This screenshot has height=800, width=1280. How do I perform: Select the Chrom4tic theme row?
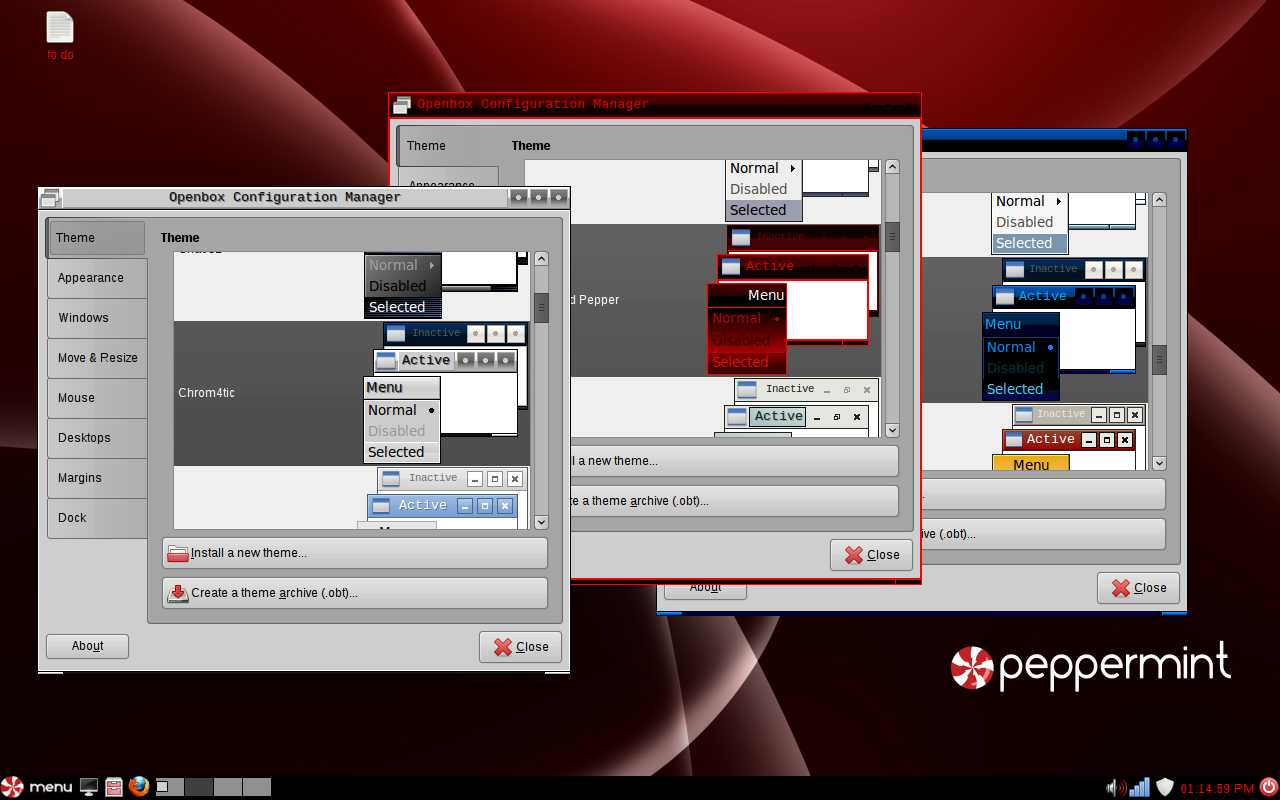(352, 393)
